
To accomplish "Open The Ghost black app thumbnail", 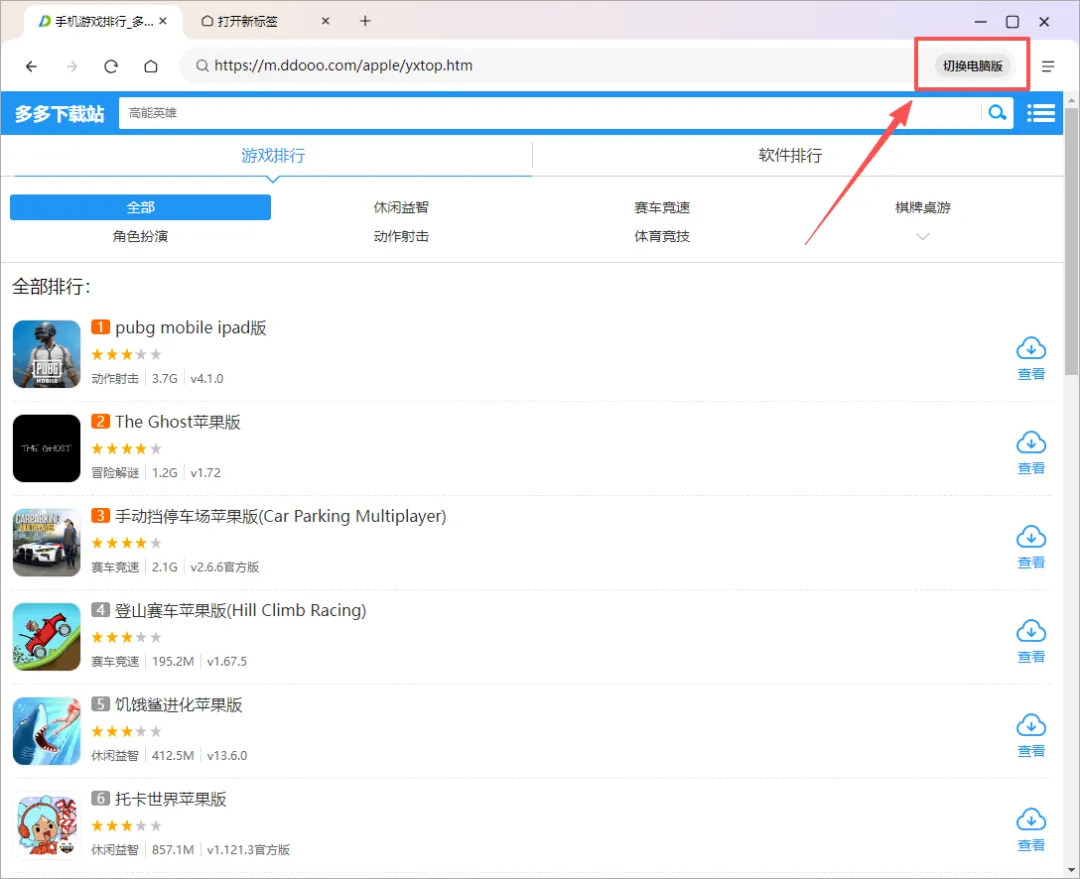I will tap(47, 448).
